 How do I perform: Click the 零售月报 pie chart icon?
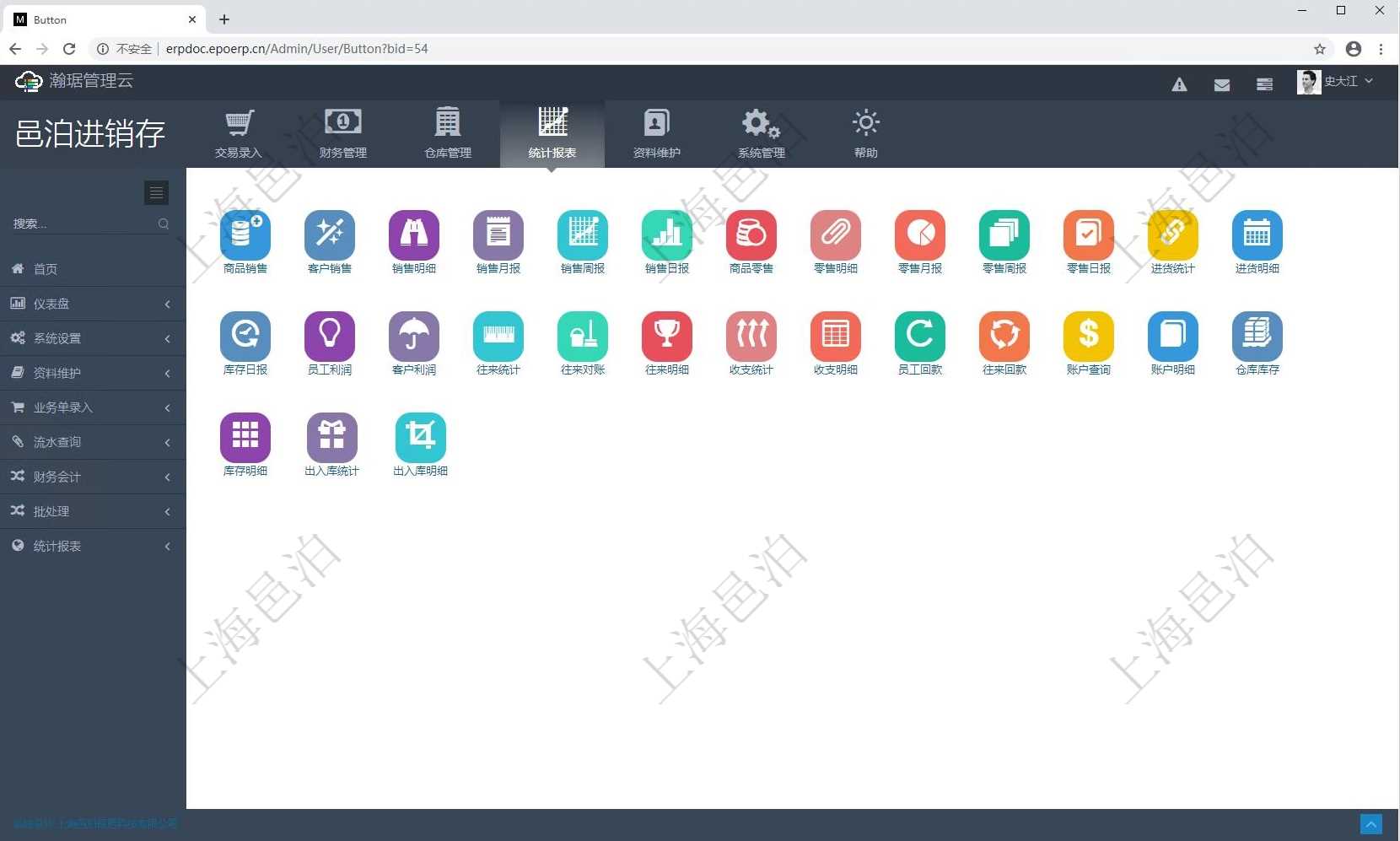coord(919,235)
